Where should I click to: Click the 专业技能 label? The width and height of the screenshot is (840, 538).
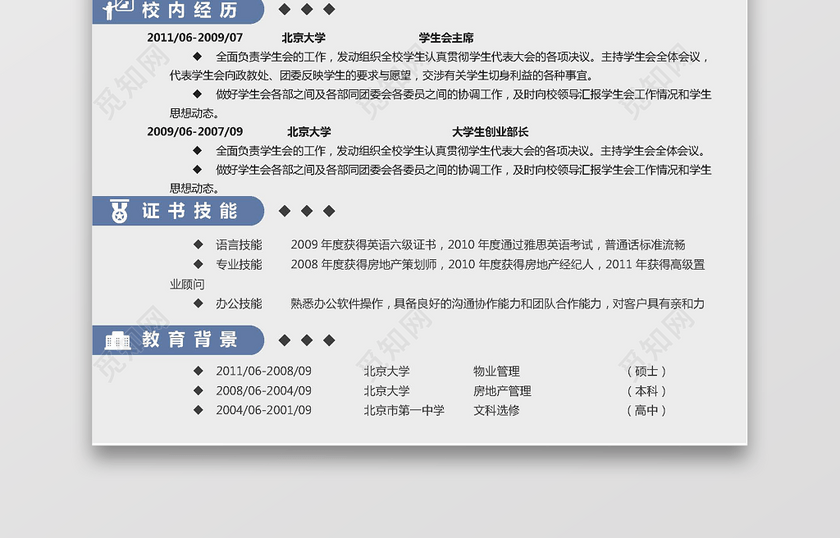click(x=239, y=264)
